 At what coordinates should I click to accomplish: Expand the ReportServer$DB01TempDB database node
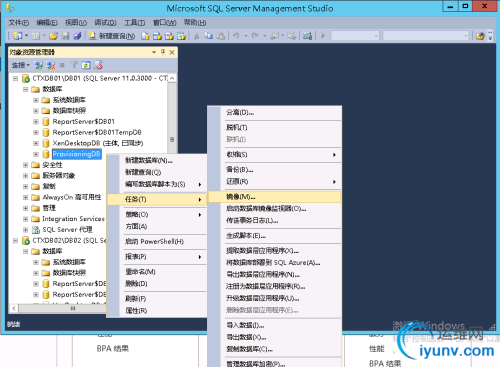point(36,132)
